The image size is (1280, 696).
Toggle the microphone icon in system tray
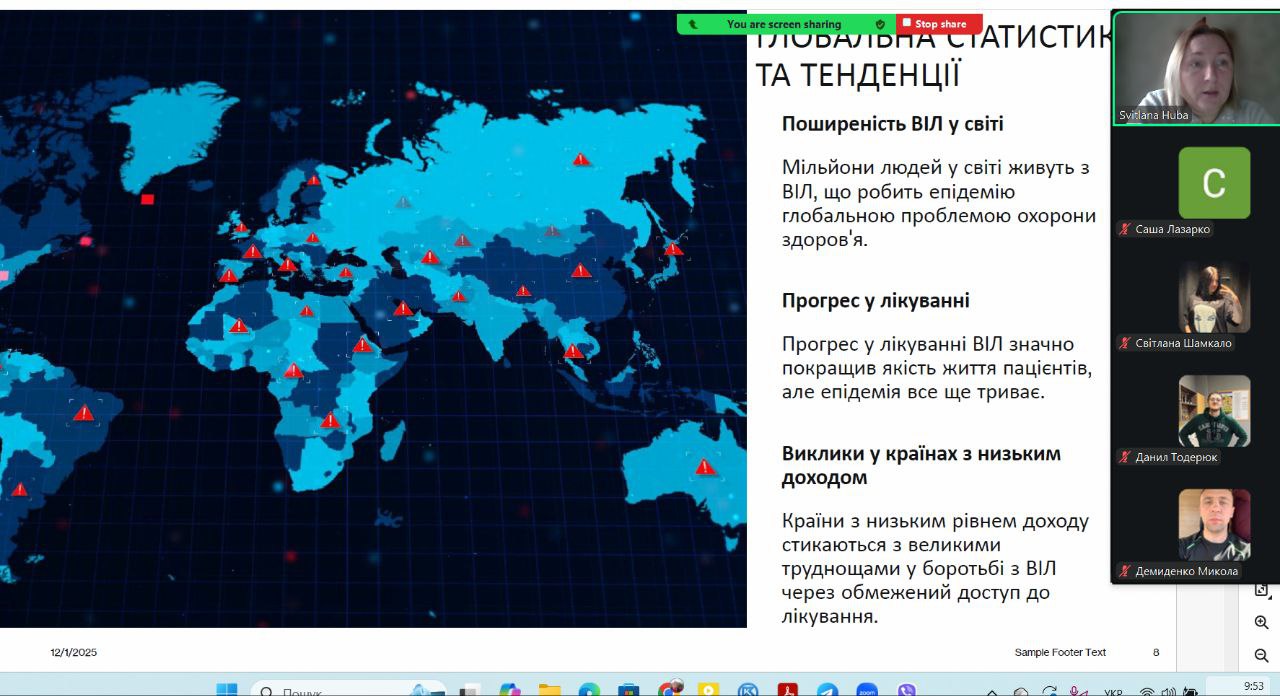point(1077,691)
